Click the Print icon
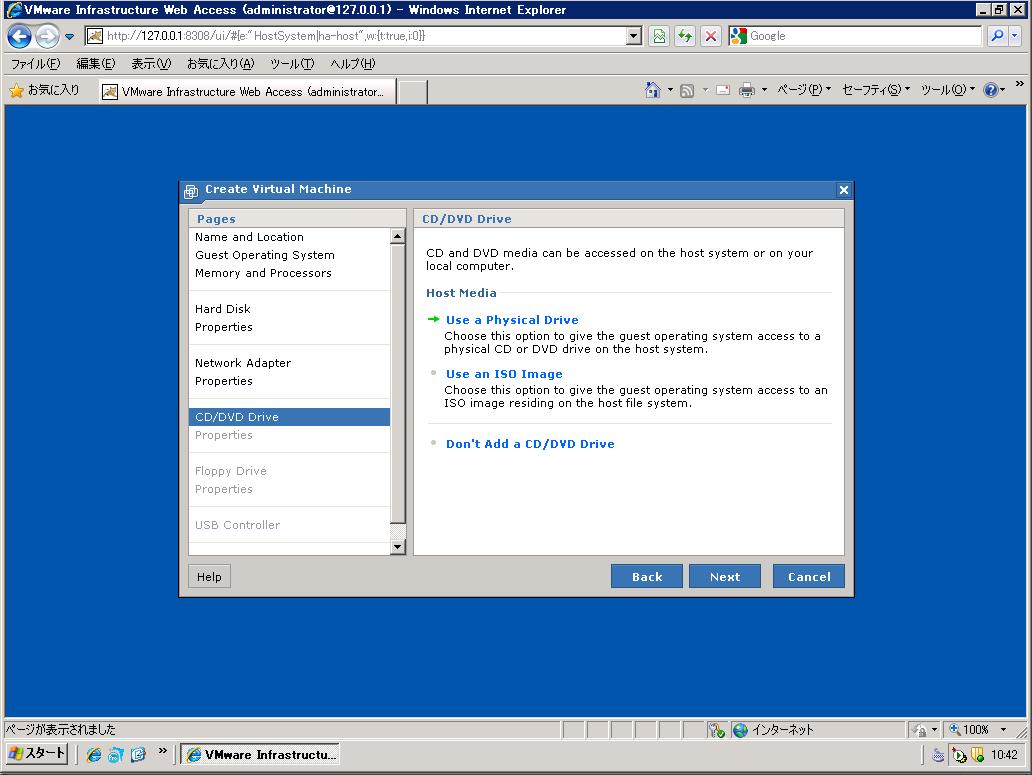This screenshot has width=1032, height=775. [746, 90]
